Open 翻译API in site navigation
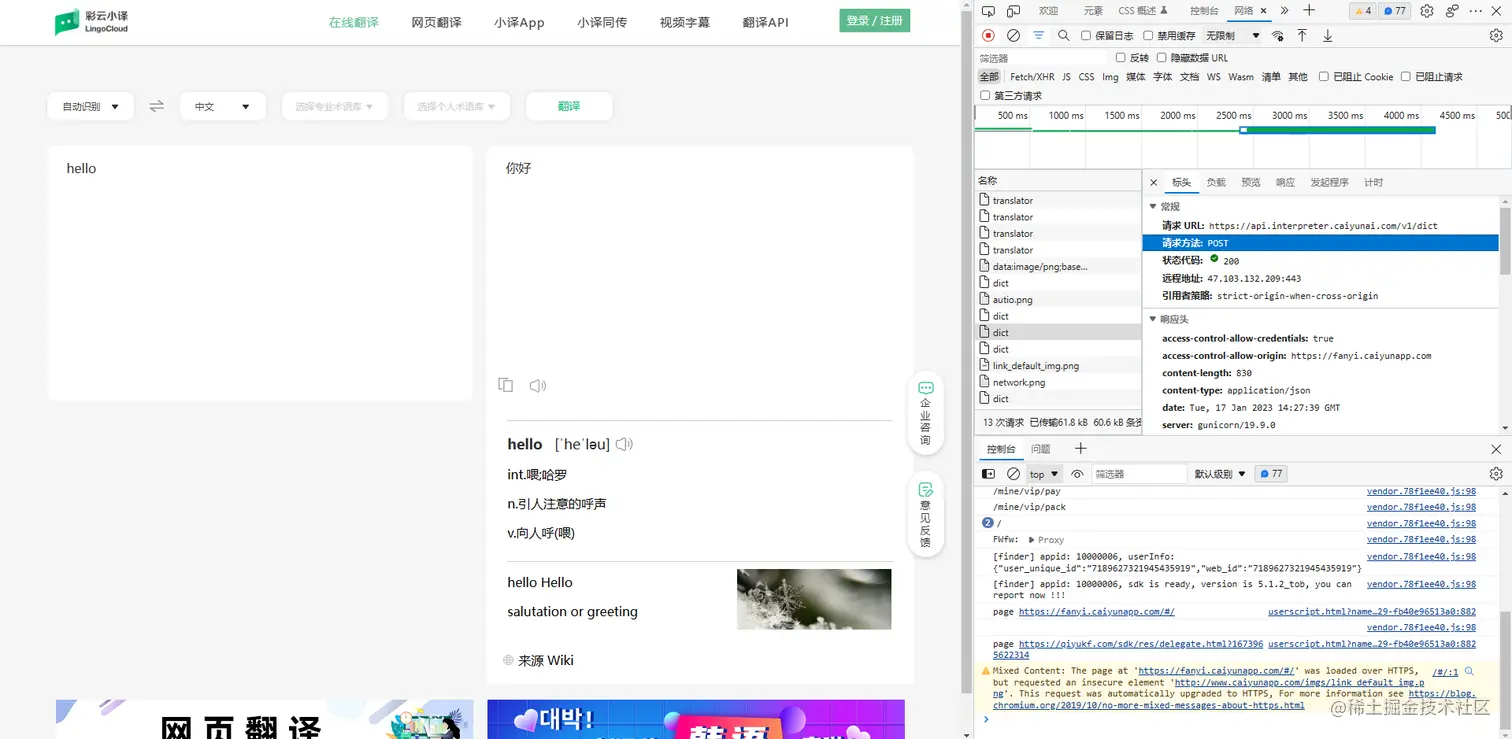The image size is (1512, 739). pos(766,22)
